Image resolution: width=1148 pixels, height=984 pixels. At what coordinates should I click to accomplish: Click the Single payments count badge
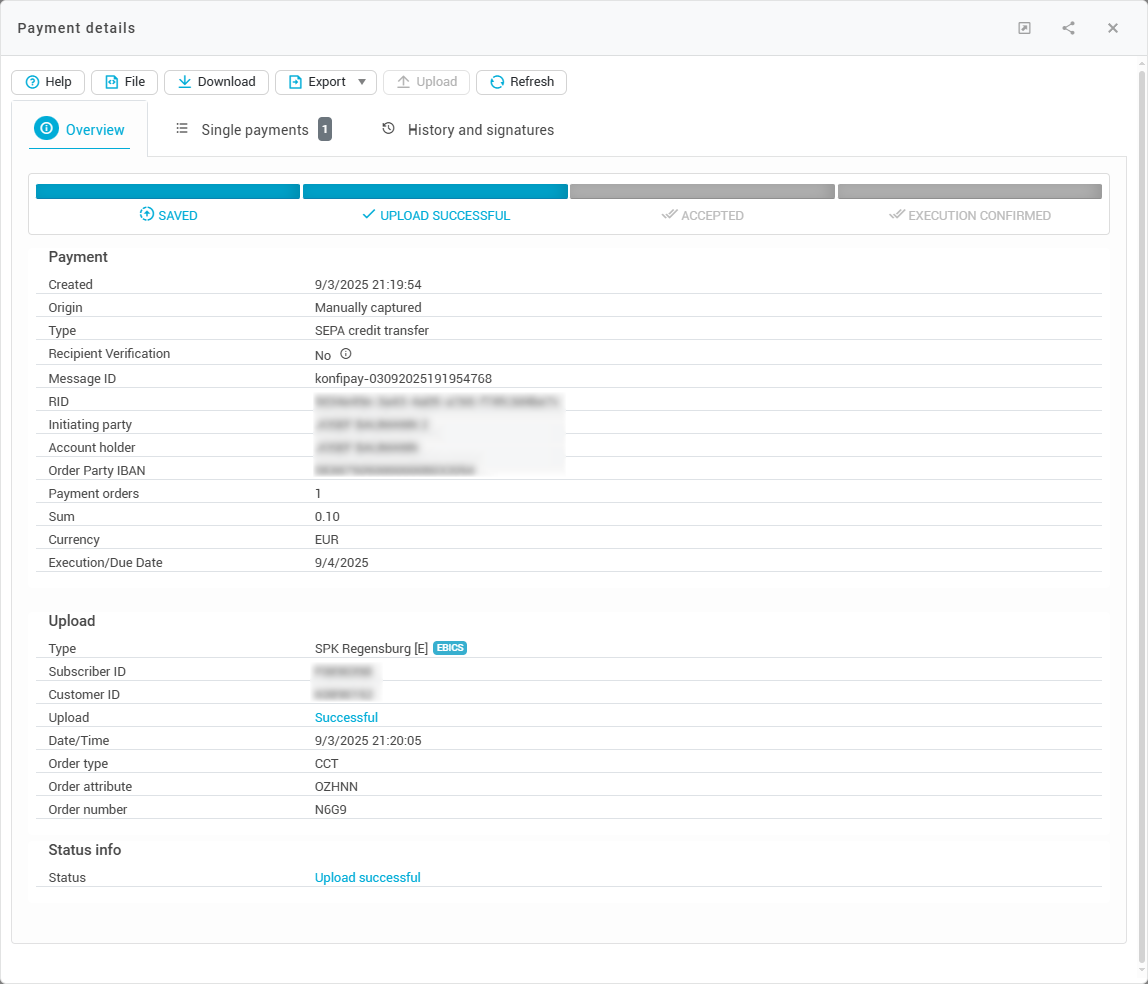pos(325,129)
